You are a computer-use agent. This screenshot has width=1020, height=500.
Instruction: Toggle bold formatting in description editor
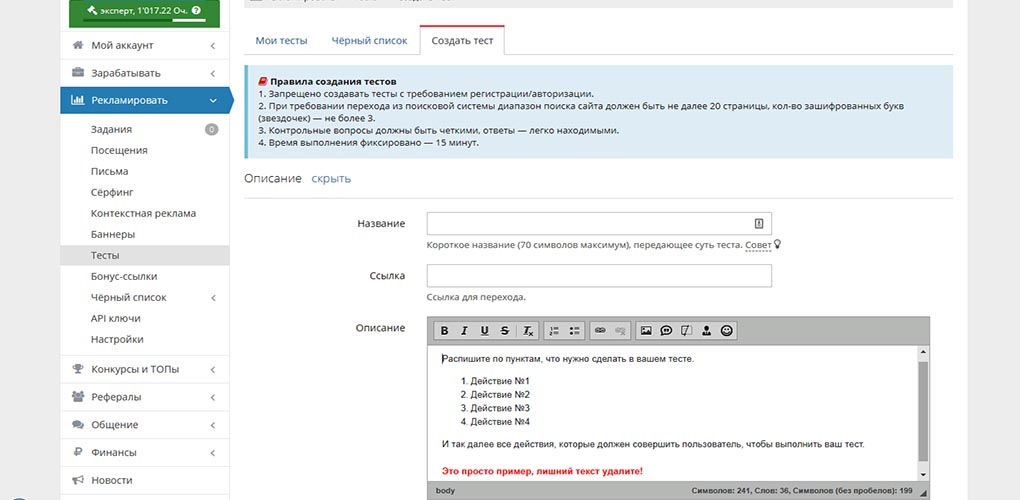(x=444, y=331)
